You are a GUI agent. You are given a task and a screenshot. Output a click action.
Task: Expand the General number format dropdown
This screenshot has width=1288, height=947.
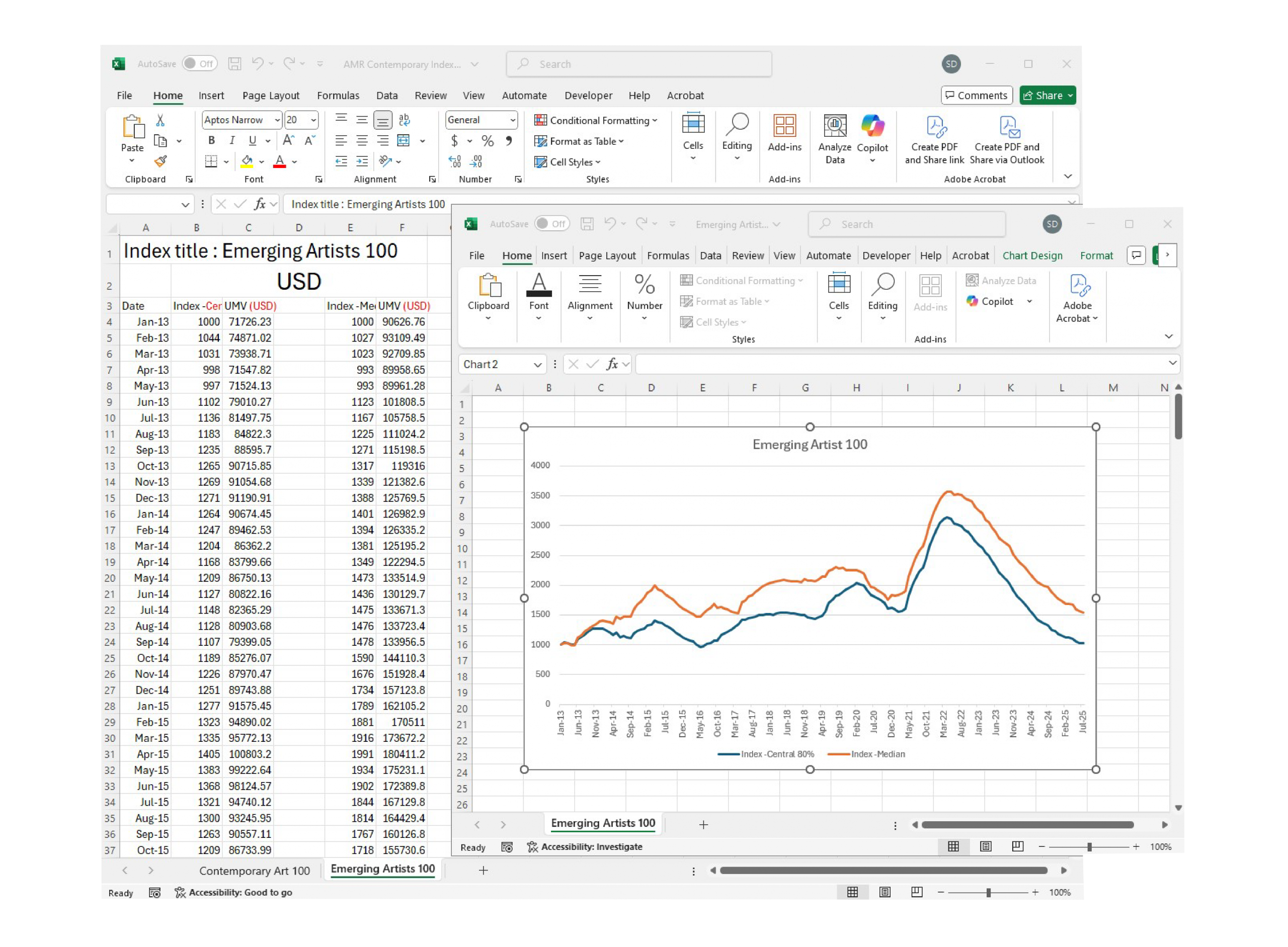[x=513, y=120]
